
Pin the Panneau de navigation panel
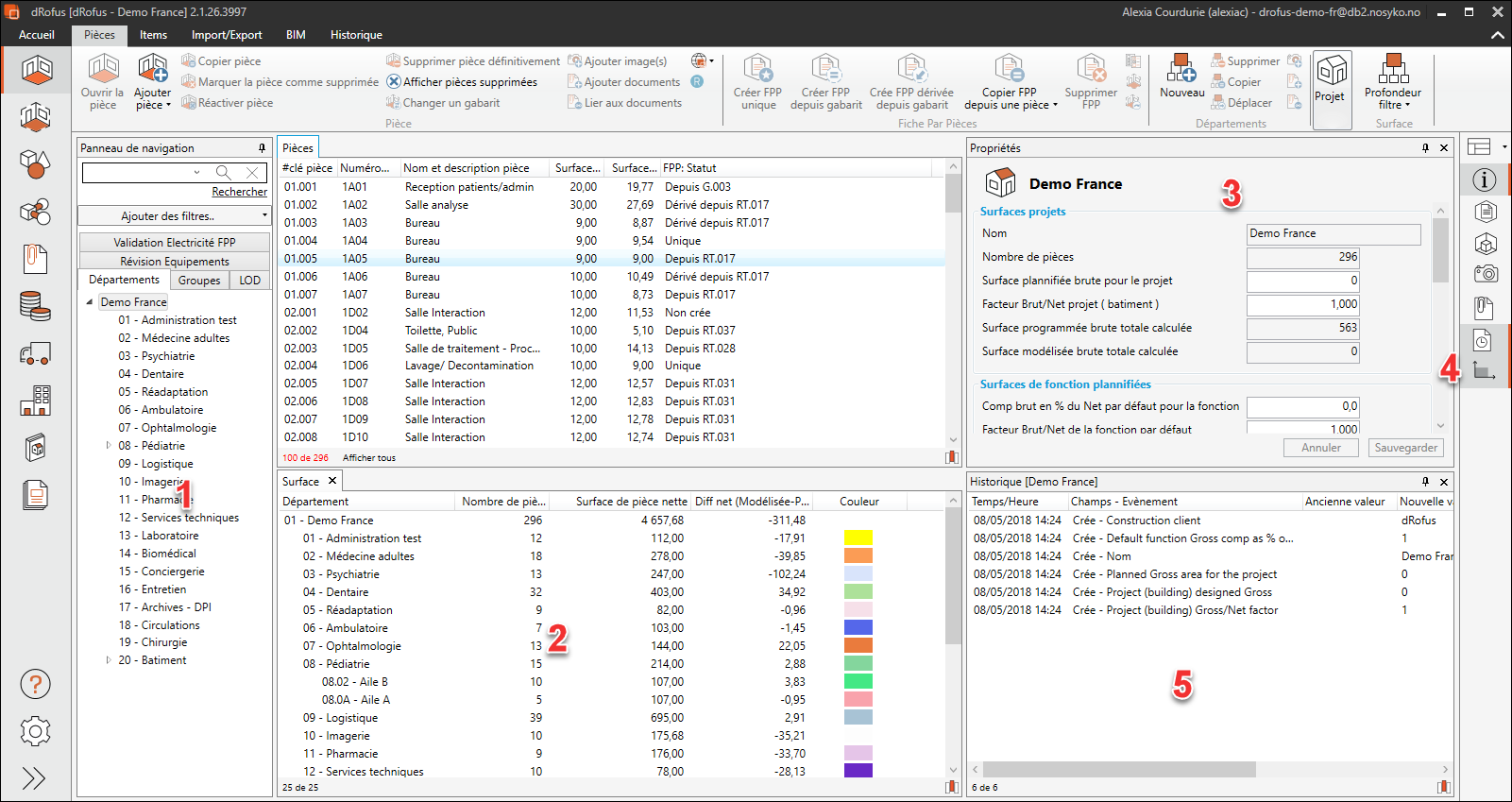tap(262, 148)
